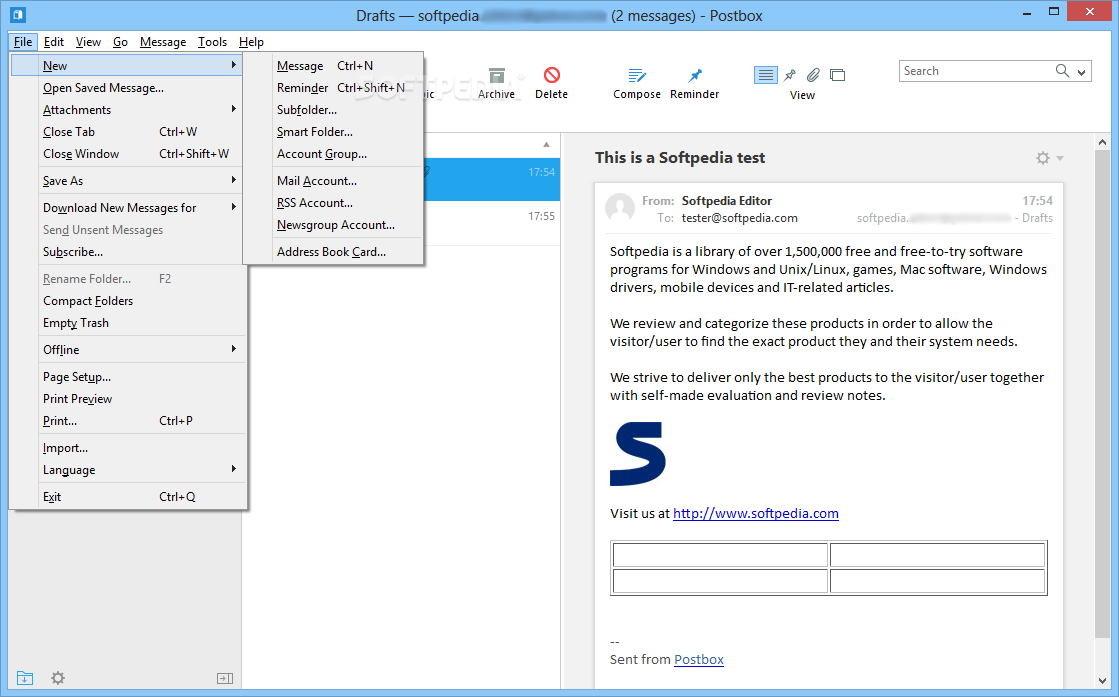The image size is (1119, 697).
Task: Expand the Language submenu
Action: 127,470
